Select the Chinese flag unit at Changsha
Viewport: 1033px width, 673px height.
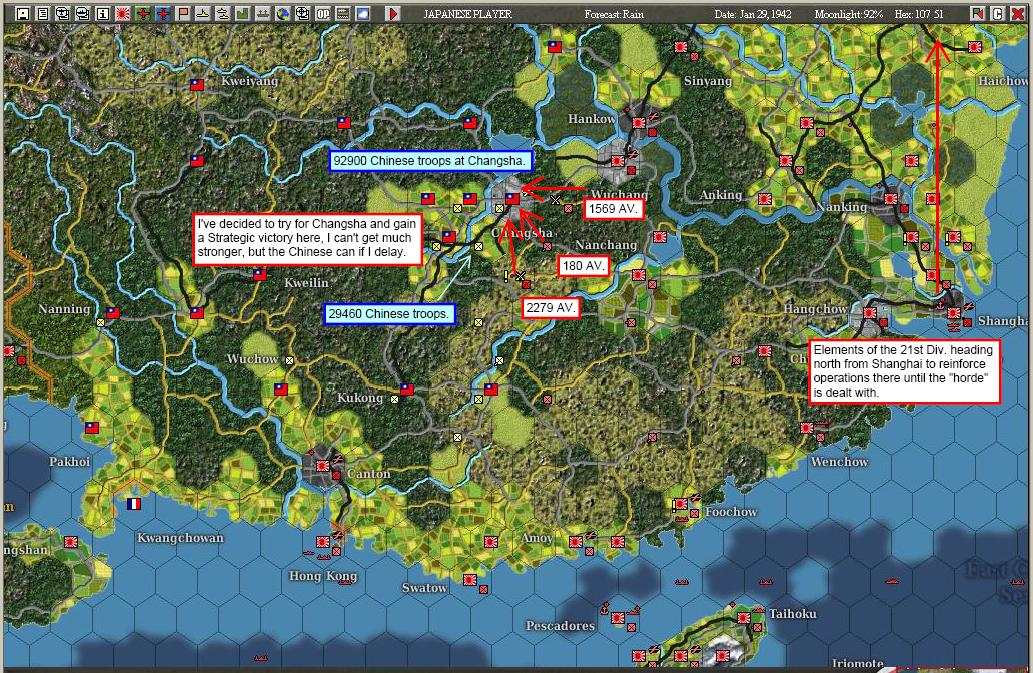pos(512,198)
